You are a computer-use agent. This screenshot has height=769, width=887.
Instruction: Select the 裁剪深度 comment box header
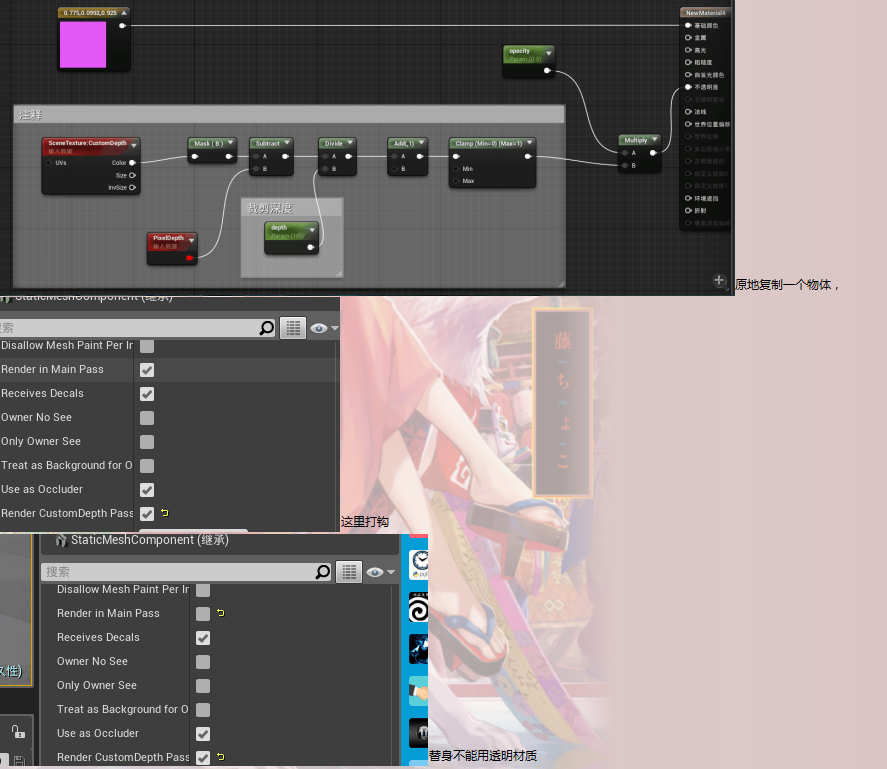coord(292,208)
